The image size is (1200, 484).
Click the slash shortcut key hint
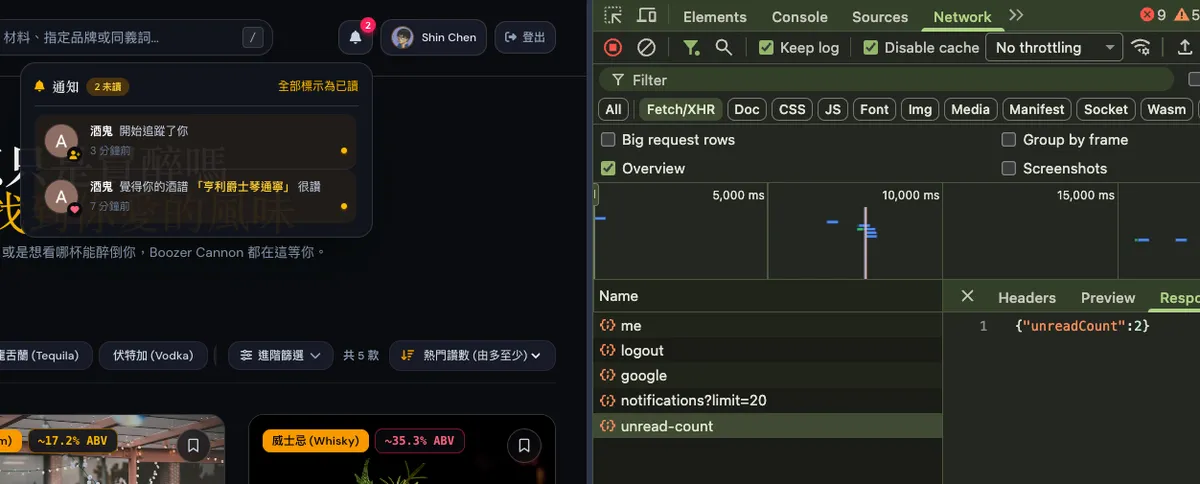254,38
